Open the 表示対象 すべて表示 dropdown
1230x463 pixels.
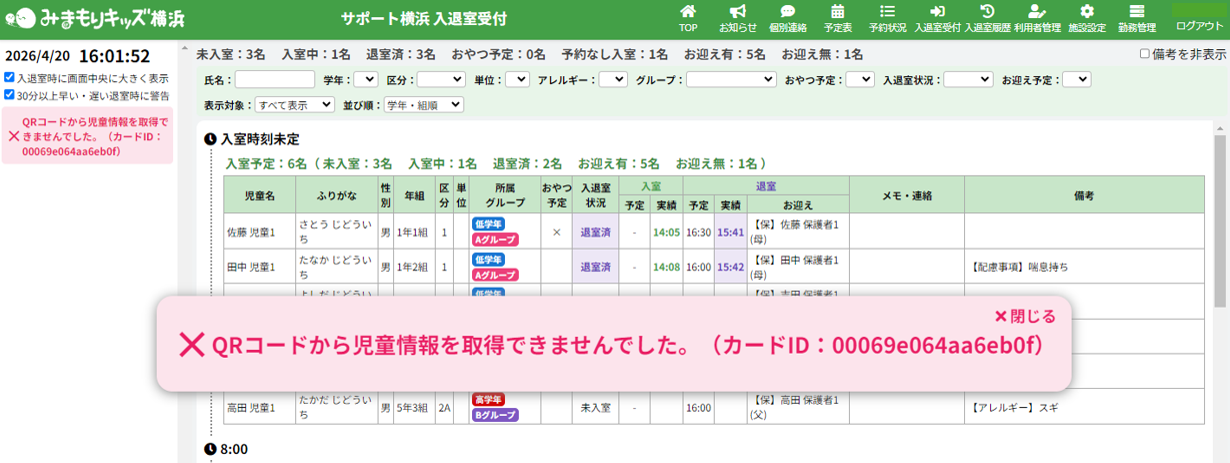295,104
